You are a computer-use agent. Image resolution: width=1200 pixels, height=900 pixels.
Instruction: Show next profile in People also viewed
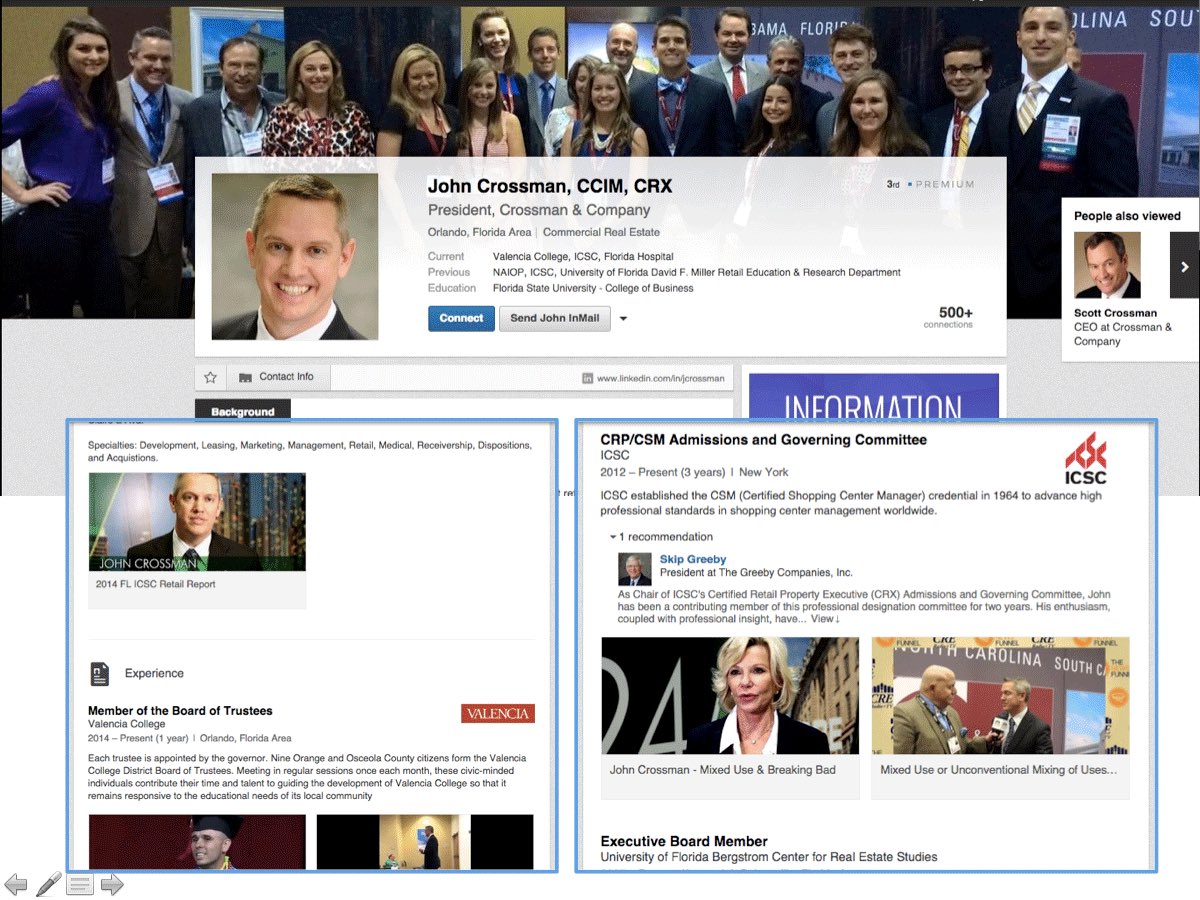click(x=1184, y=266)
